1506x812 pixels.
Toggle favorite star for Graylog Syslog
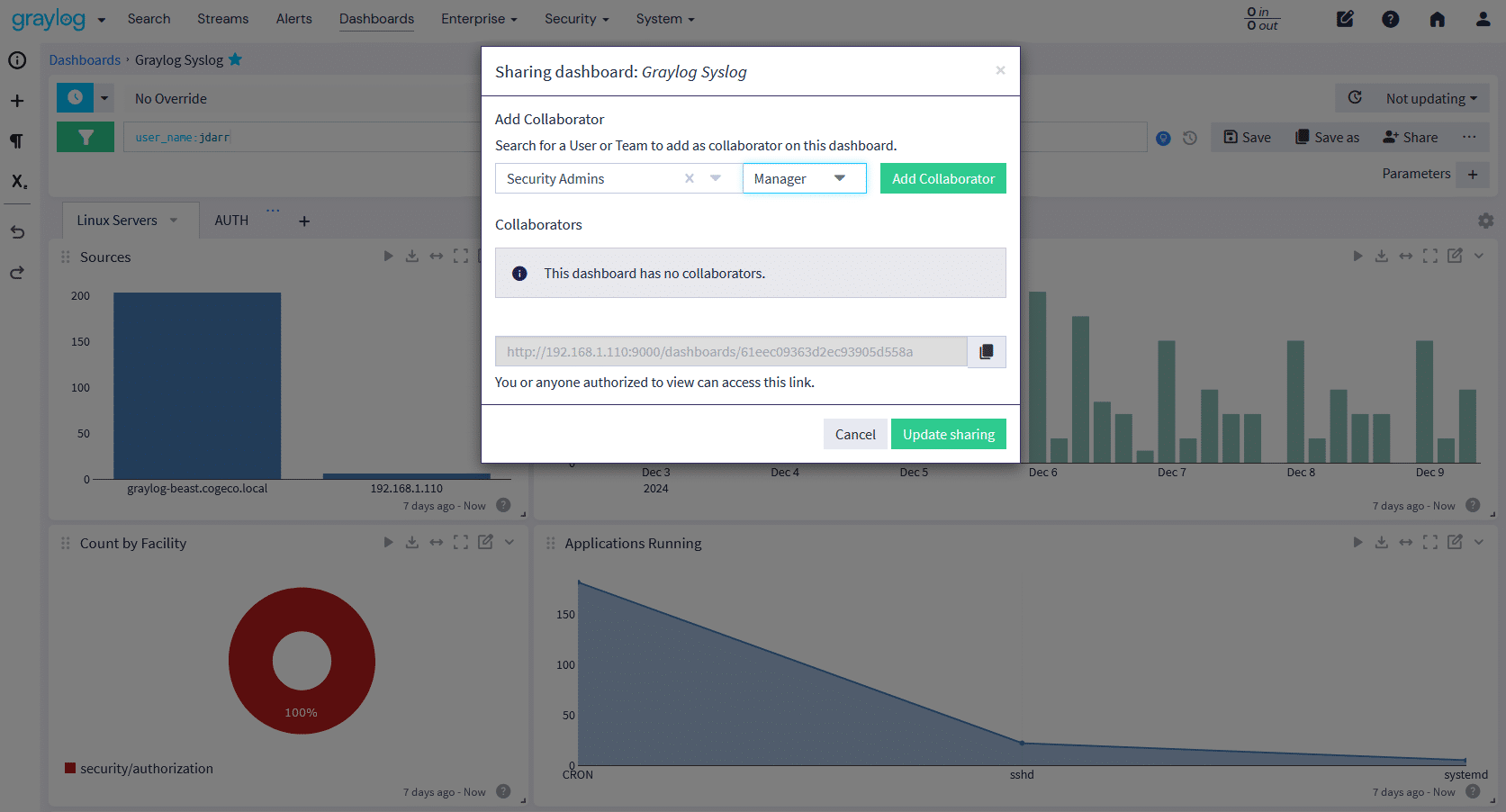236,59
